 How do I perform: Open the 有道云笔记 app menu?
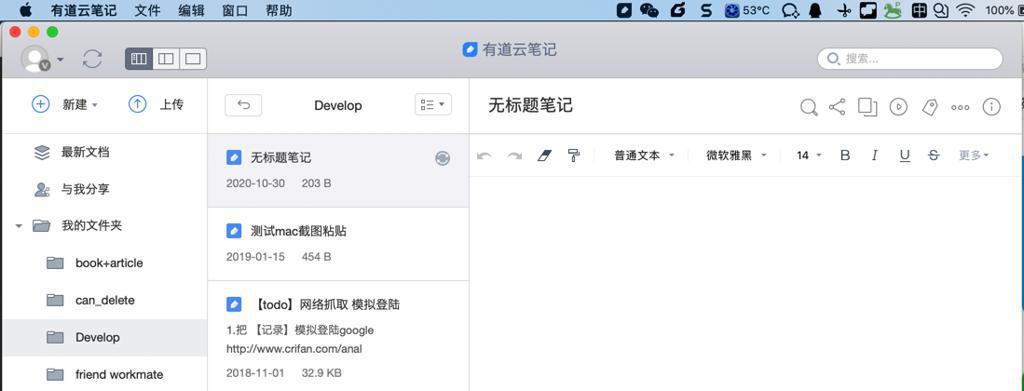point(85,10)
